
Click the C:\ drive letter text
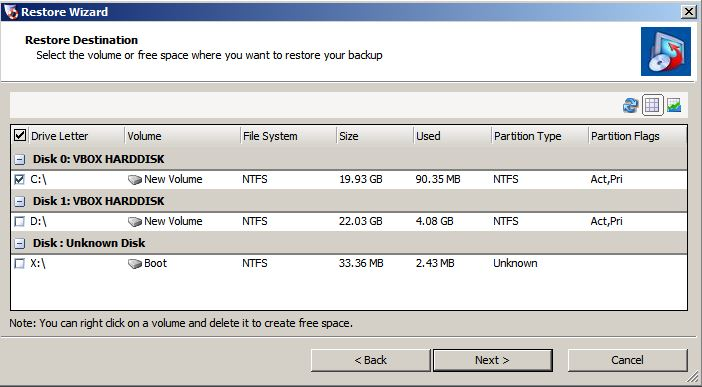click(38, 180)
